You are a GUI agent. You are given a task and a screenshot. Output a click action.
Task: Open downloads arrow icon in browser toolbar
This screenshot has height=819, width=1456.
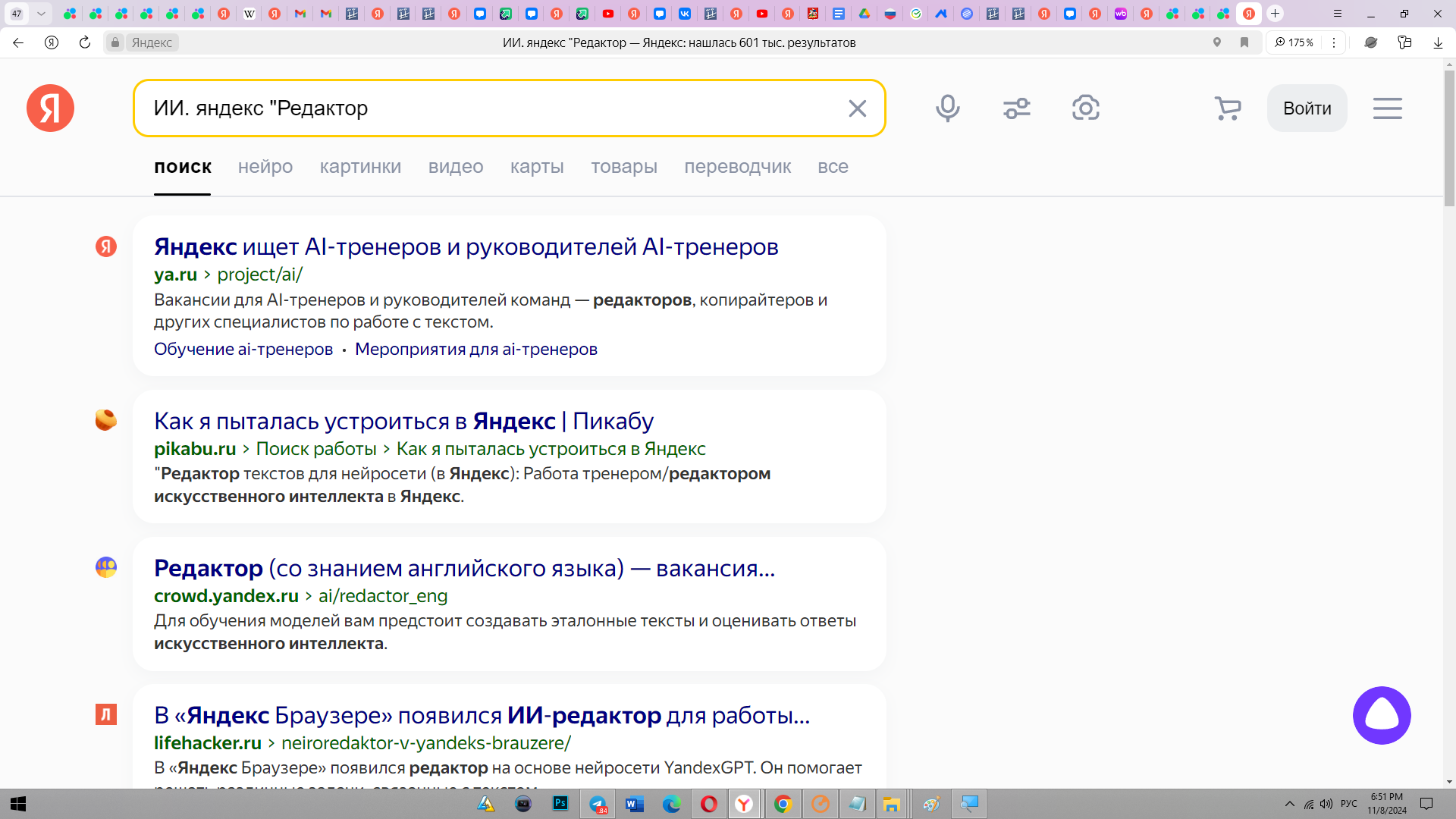pos(1438,42)
